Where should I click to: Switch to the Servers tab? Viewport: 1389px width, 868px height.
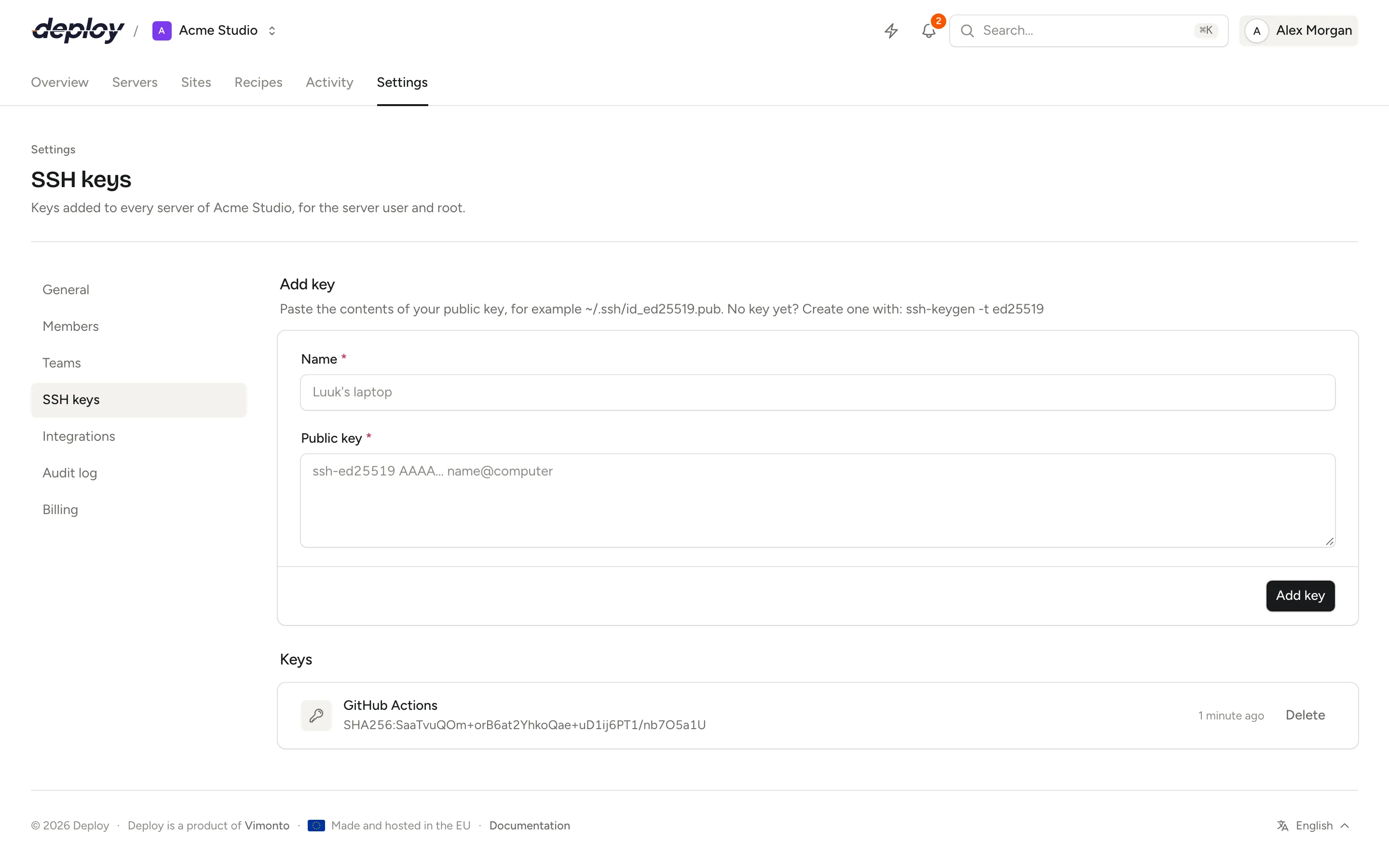(x=135, y=82)
